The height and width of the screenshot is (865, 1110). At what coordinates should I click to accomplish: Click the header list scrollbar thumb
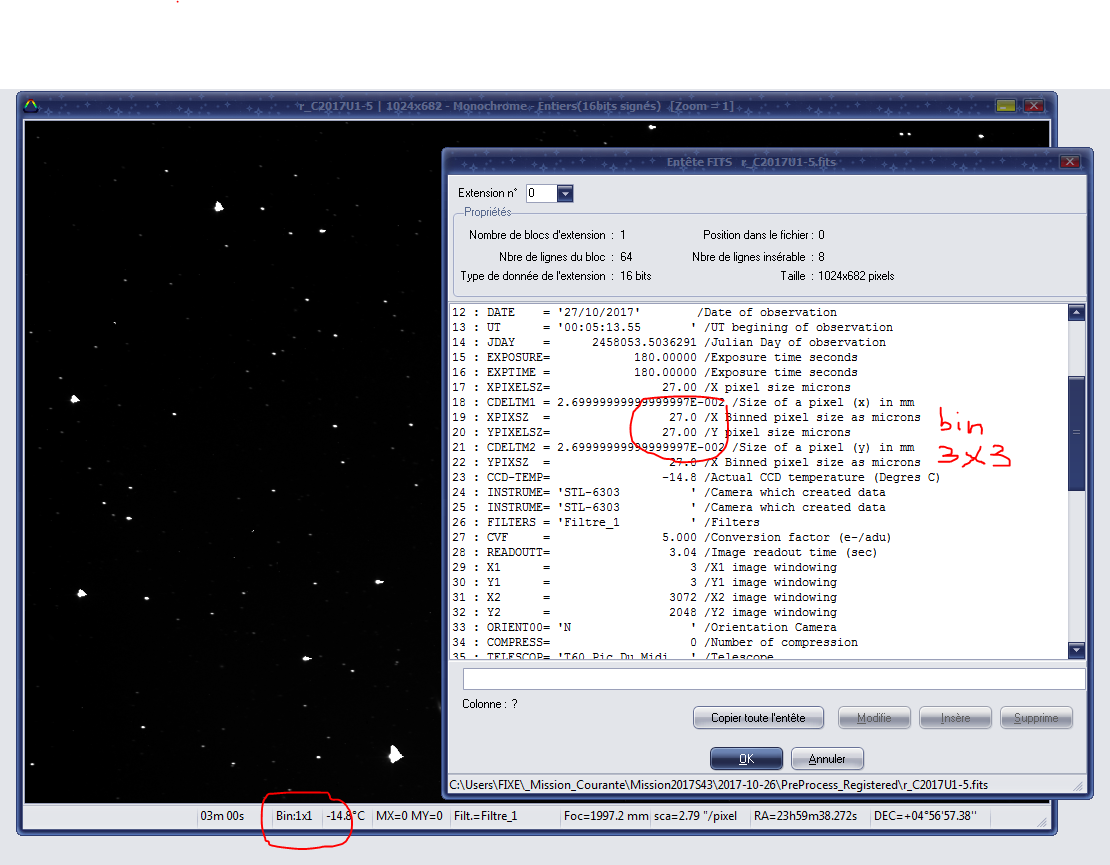pyautogui.click(x=1076, y=432)
